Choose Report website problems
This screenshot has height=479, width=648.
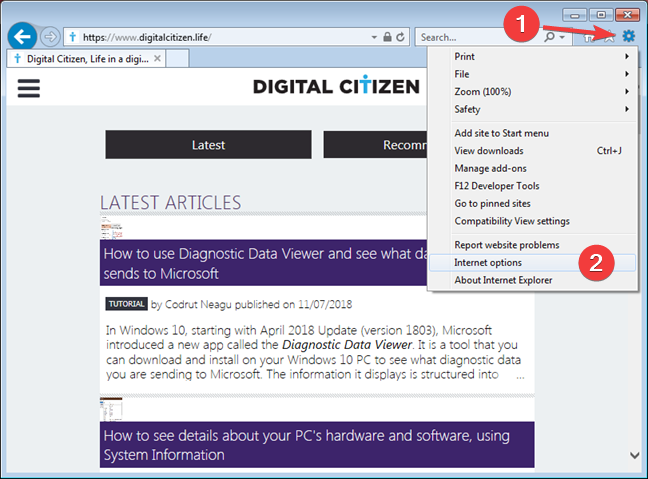click(533, 245)
